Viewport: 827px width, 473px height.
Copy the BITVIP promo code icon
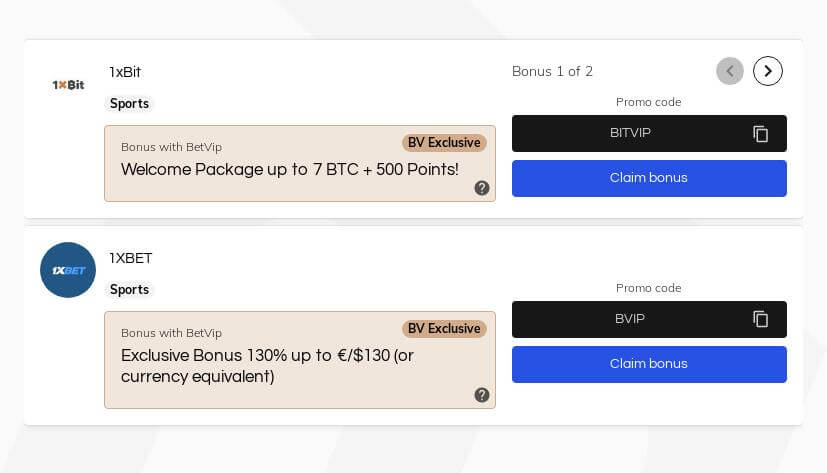pos(760,133)
